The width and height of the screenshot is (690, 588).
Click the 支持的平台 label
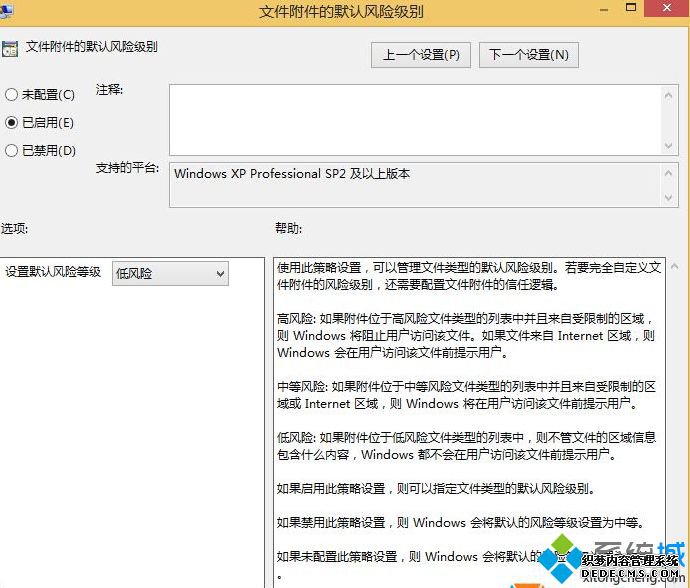[x=127, y=168]
